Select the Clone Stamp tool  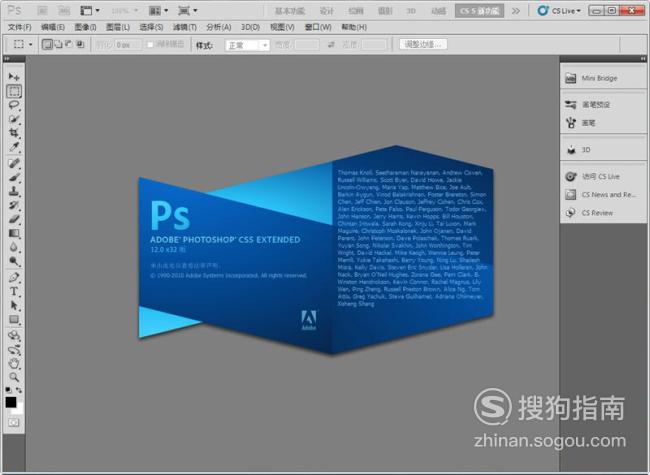(x=14, y=191)
